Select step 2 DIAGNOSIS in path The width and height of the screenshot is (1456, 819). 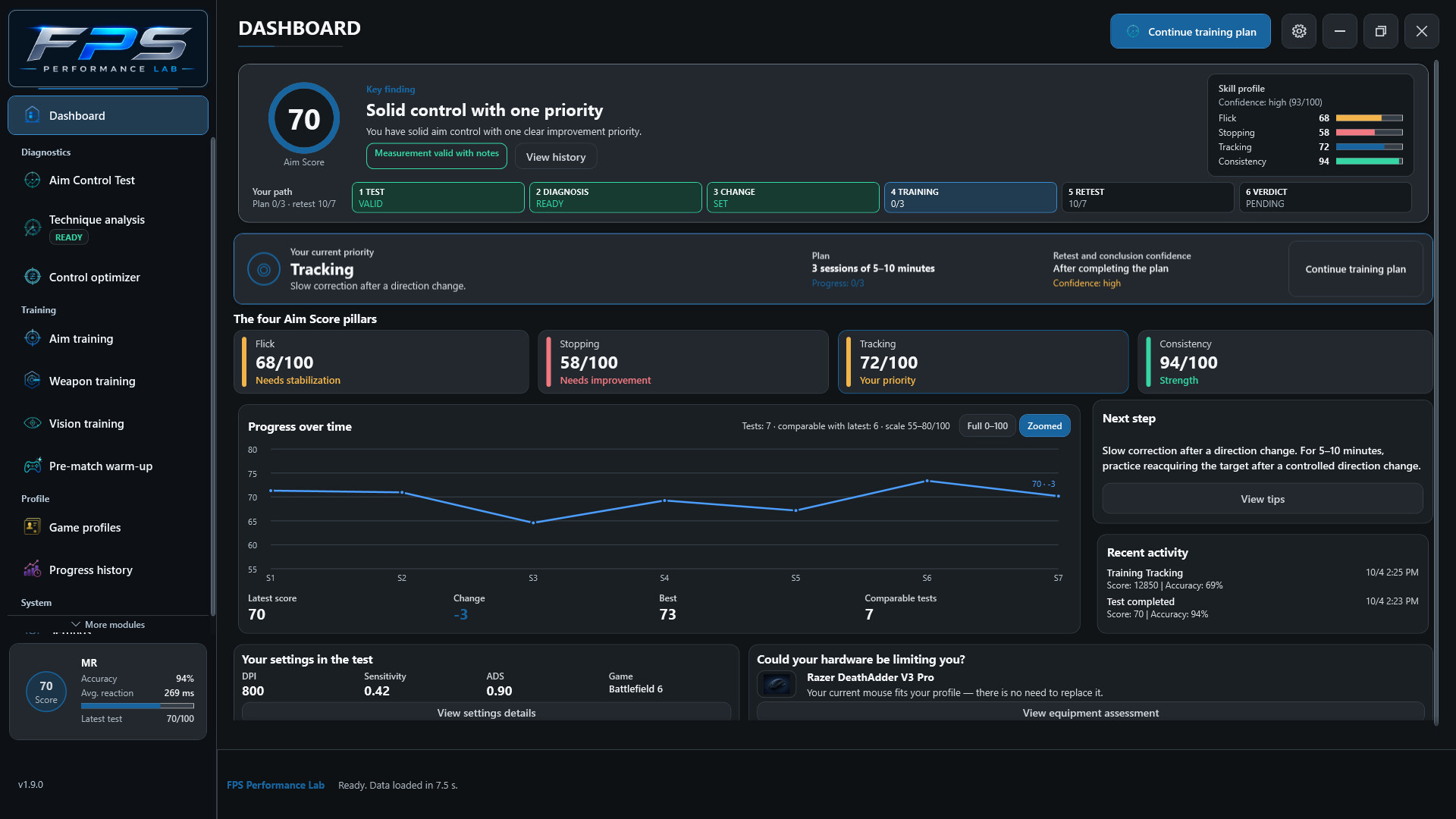(x=615, y=197)
